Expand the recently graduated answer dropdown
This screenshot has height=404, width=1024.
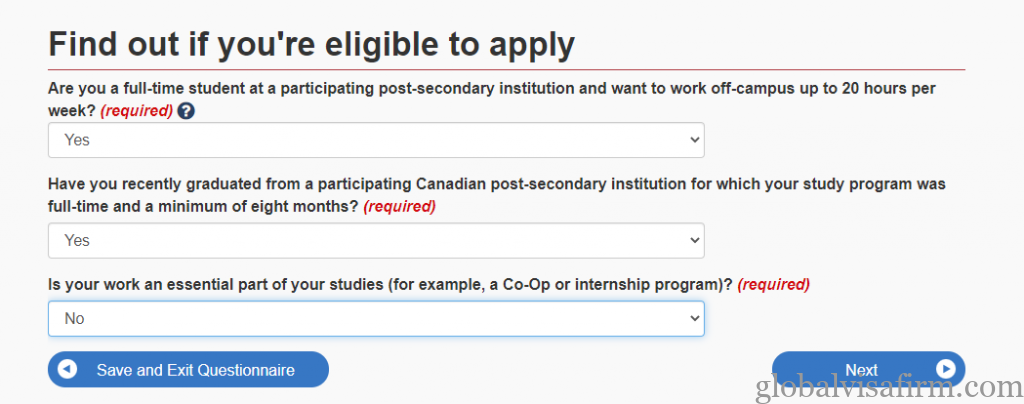(376, 240)
